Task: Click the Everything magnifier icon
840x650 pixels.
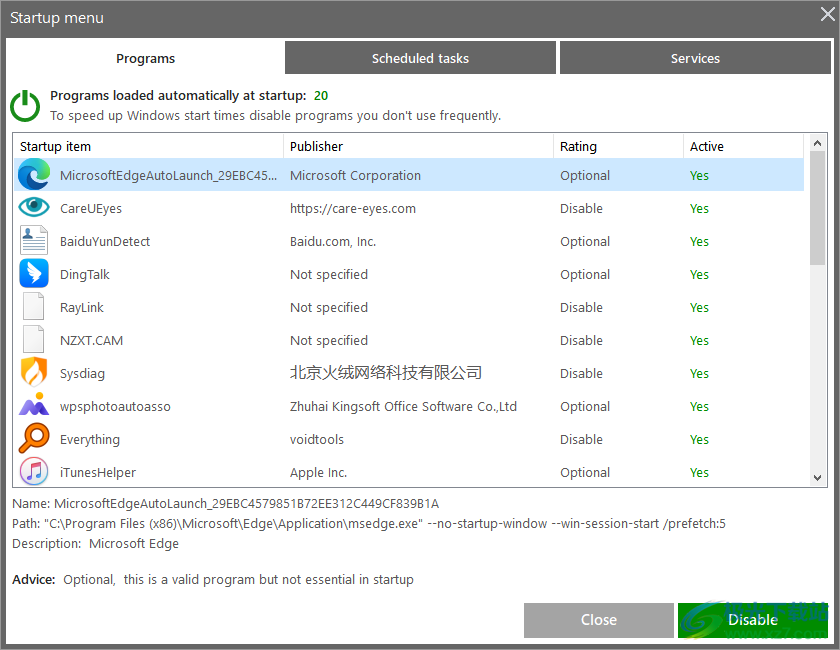Action: 34,438
